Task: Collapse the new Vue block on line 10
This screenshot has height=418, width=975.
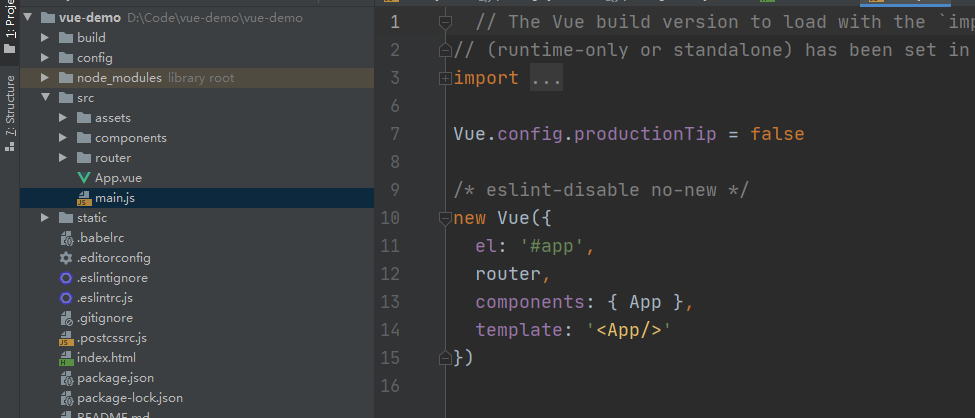Action: coord(445,218)
